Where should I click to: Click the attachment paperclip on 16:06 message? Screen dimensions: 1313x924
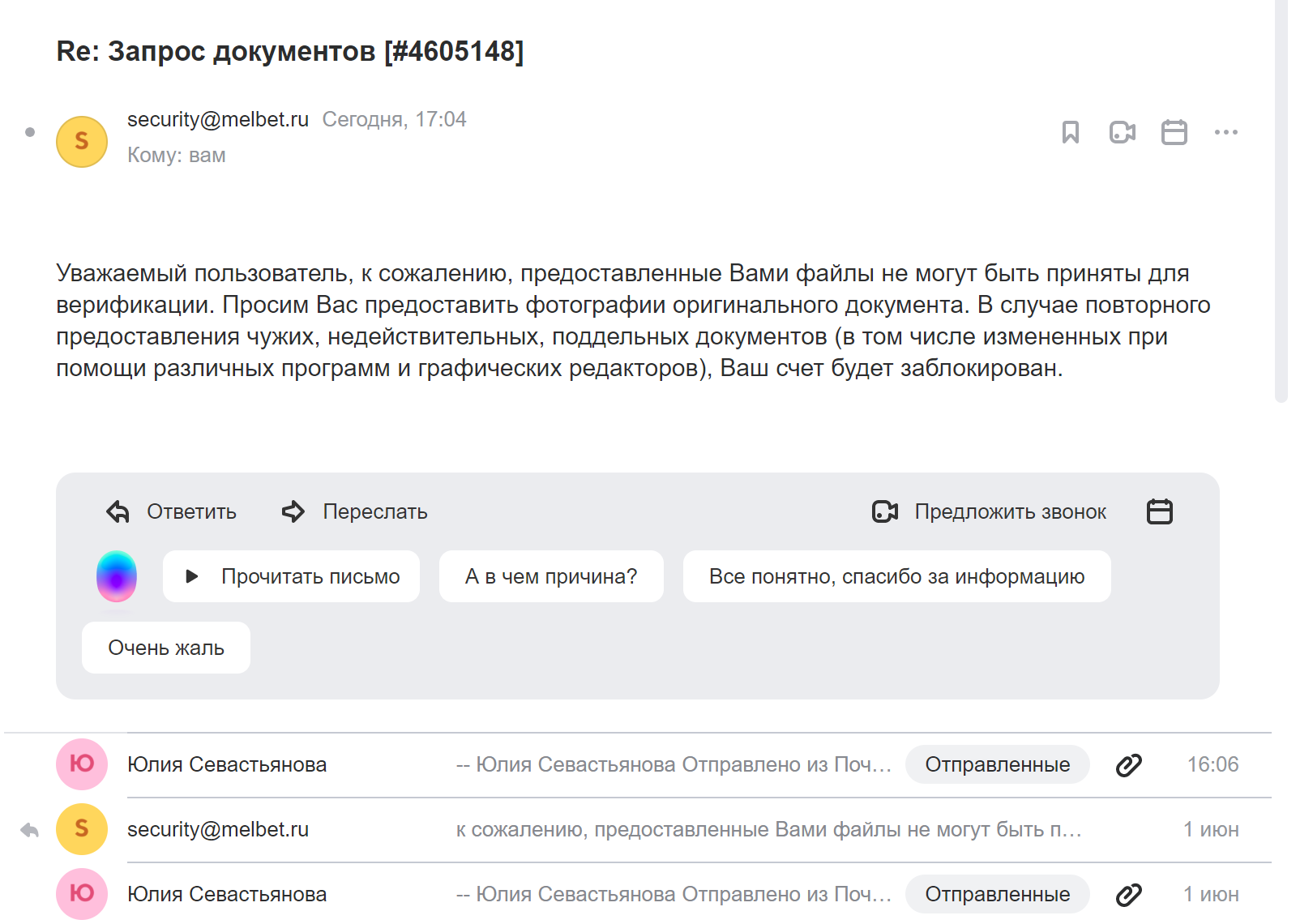coord(1129,764)
